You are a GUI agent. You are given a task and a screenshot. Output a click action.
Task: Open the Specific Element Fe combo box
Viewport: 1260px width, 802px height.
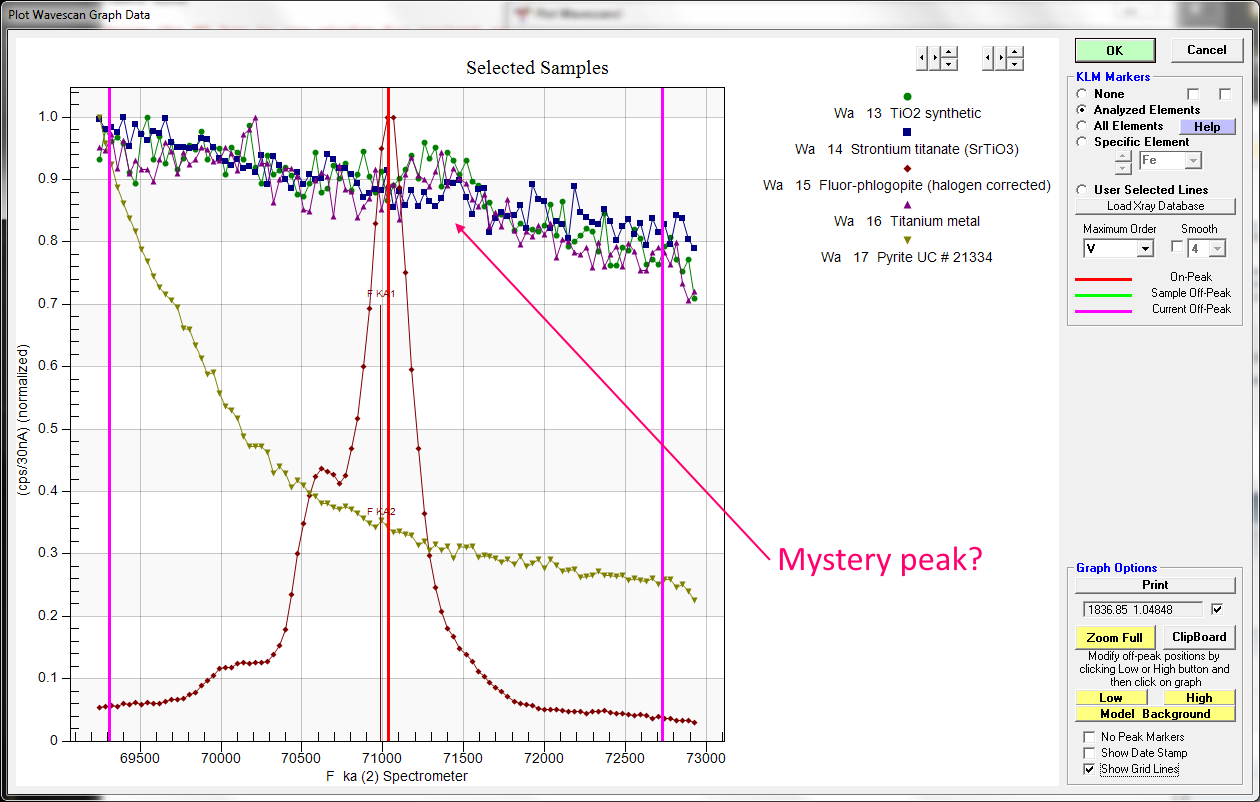[1192, 161]
